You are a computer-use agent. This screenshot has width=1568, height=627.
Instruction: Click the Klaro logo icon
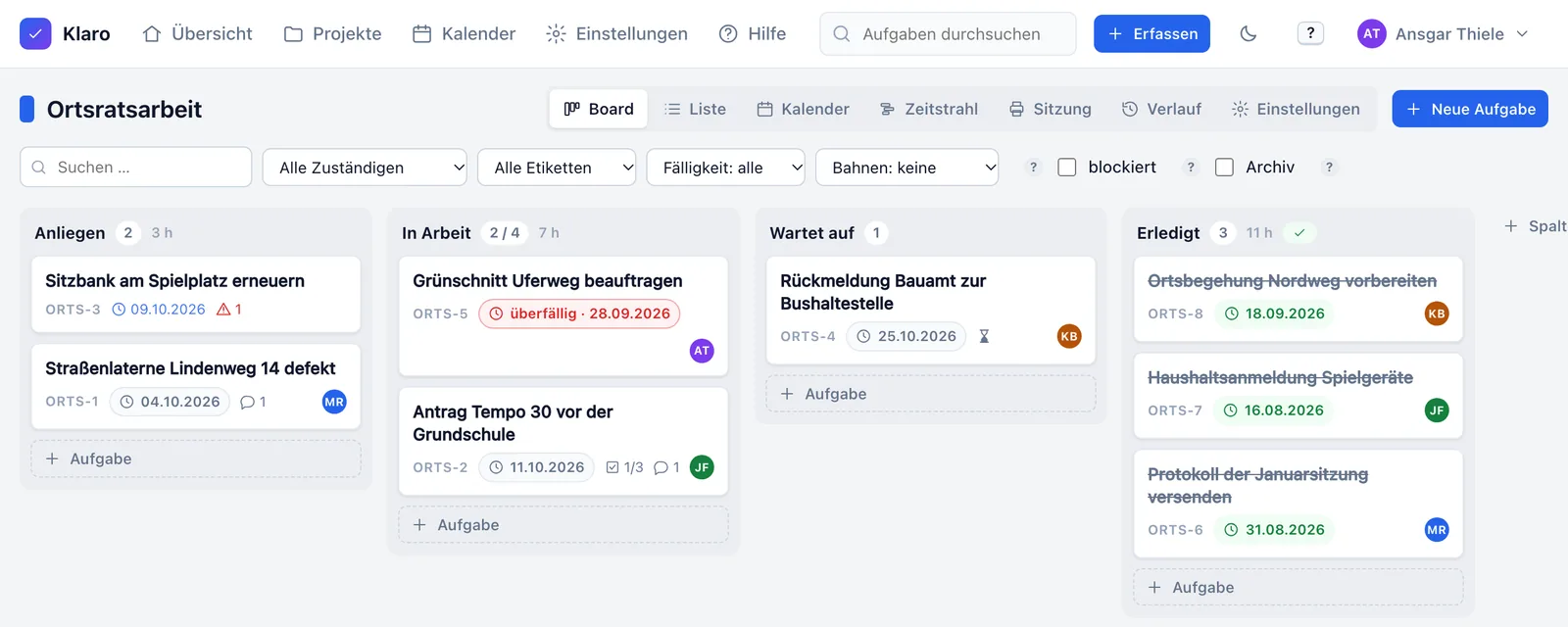[x=35, y=33]
